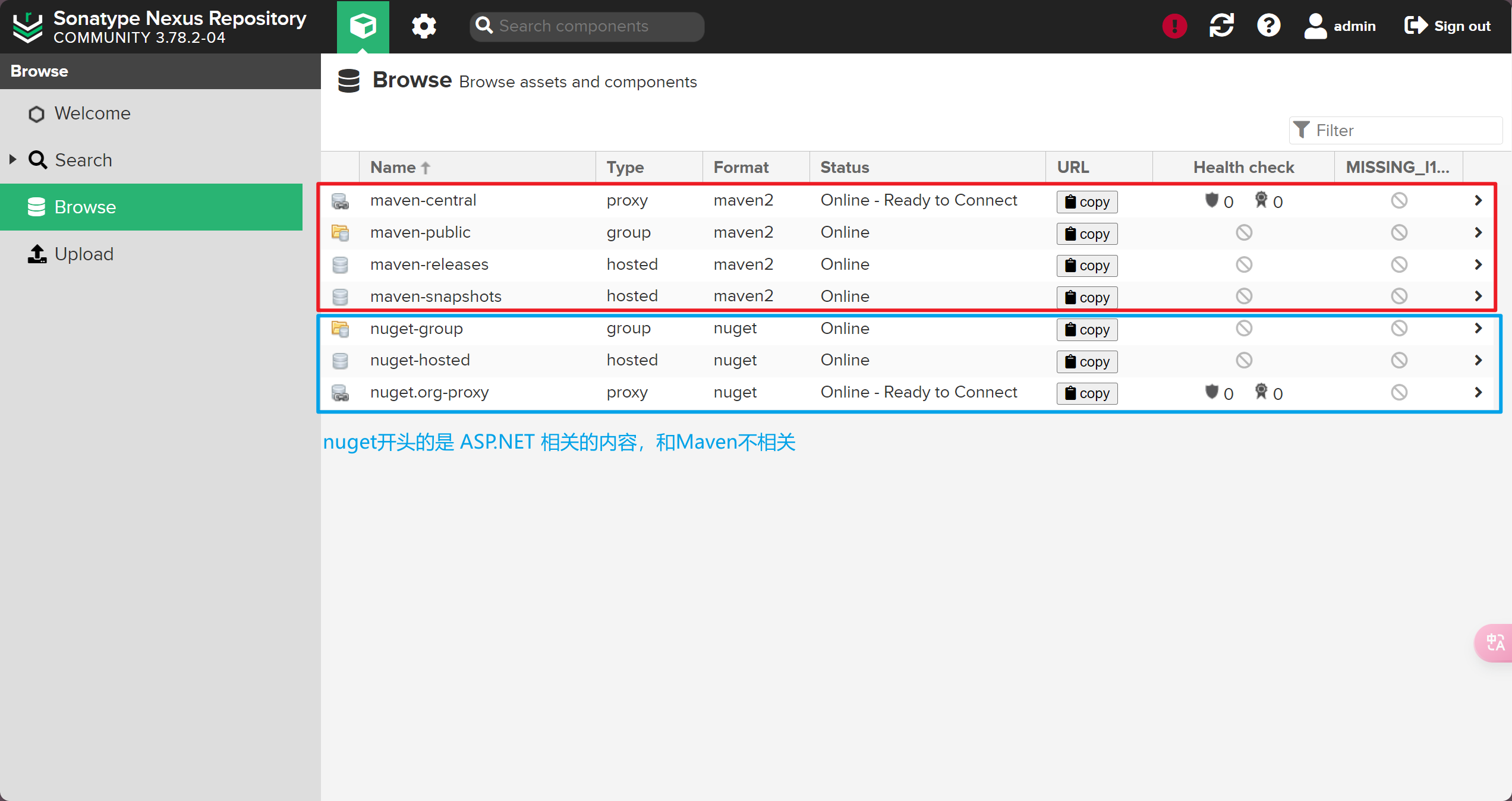Click the nuget.org-proxy repository icon
1512x801 pixels.
click(x=340, y=393)
